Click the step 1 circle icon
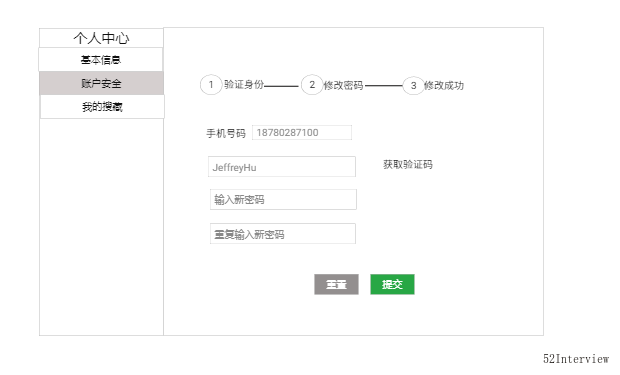The image size is (620, 375). point(211,85)
